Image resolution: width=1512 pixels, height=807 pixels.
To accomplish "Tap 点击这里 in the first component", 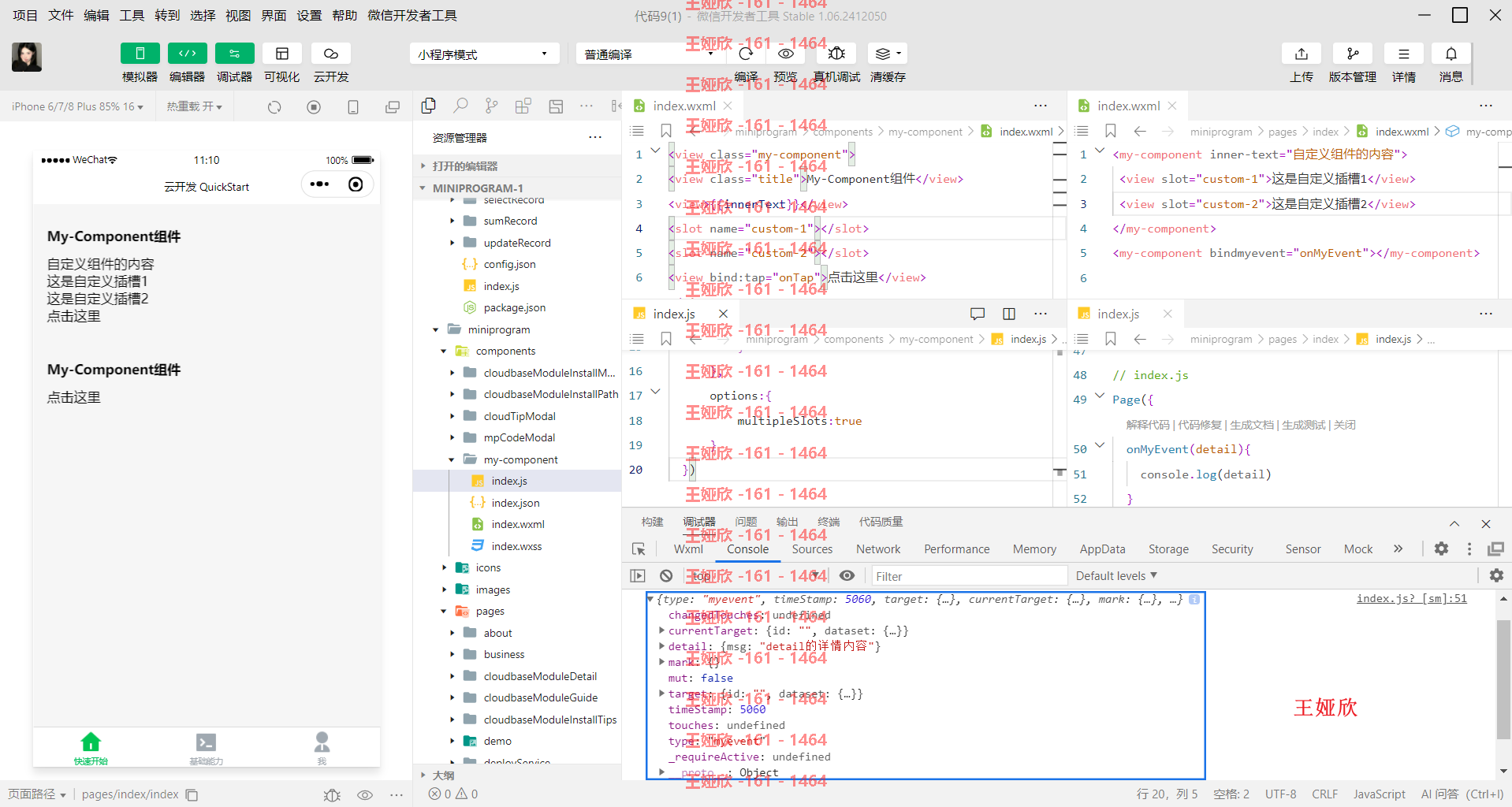I will coord(74,317).
